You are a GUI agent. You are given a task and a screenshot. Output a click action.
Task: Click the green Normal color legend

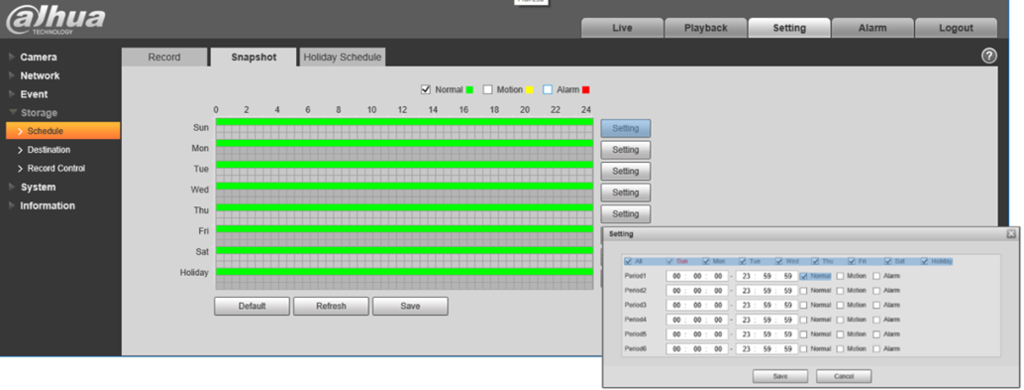(470, 89)
